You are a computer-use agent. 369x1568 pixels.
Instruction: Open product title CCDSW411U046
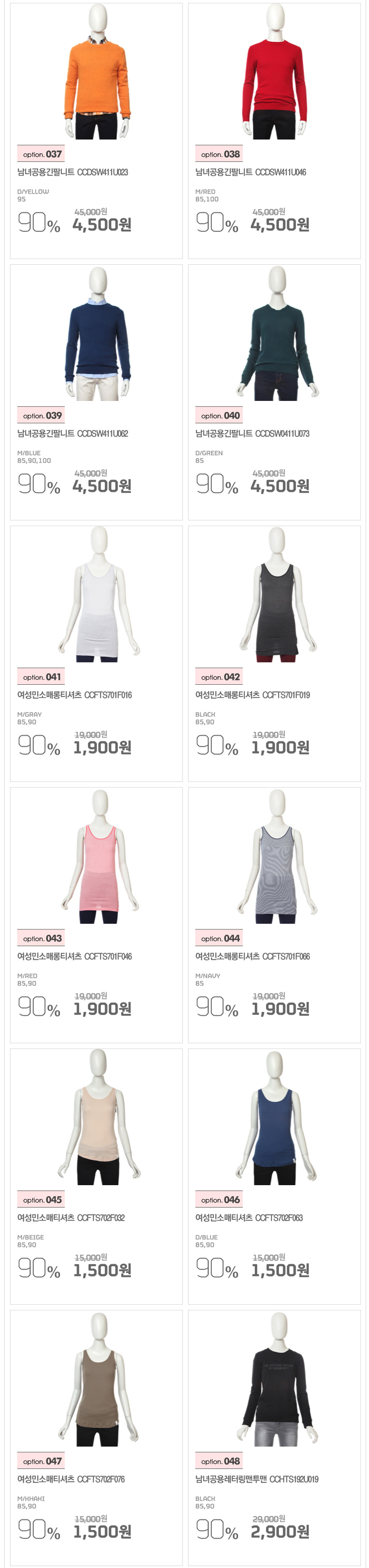(251, 173)
